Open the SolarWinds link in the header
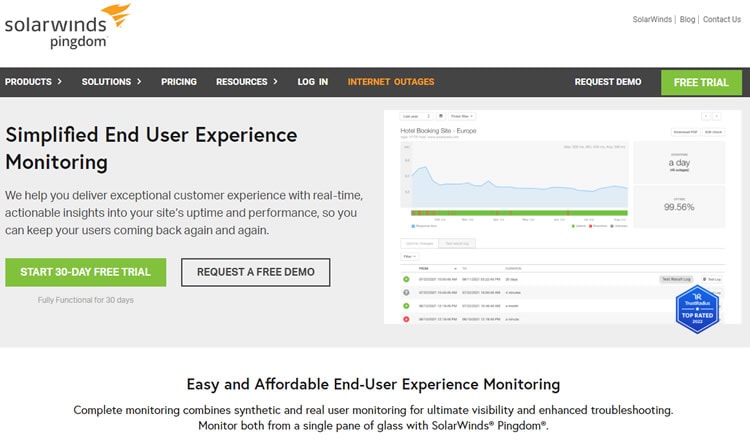Image resolution: width=750 pixels, height=442 pixels. point(652,20)
